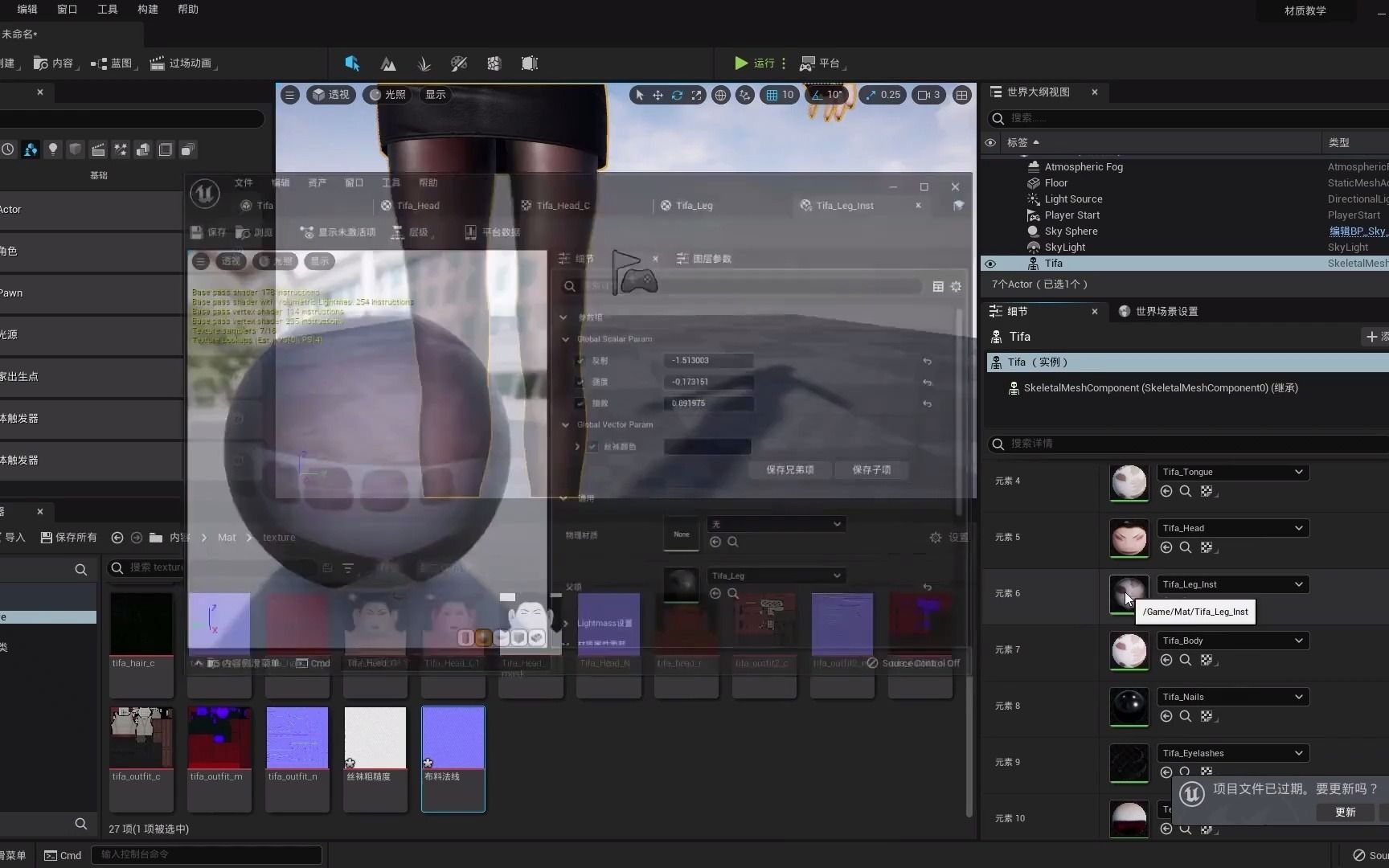Image resolution: width=1389 pixels, height=868 pixels.
Task: Apply selected asset arrow for Tifa_Tongue
Action: pos(1166,491)
